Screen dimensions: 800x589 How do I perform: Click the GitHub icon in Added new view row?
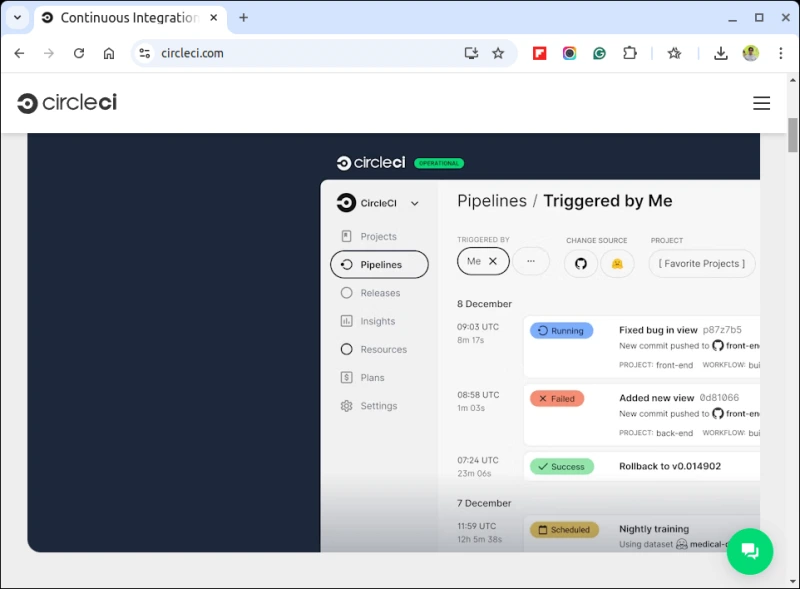(718, 413)
